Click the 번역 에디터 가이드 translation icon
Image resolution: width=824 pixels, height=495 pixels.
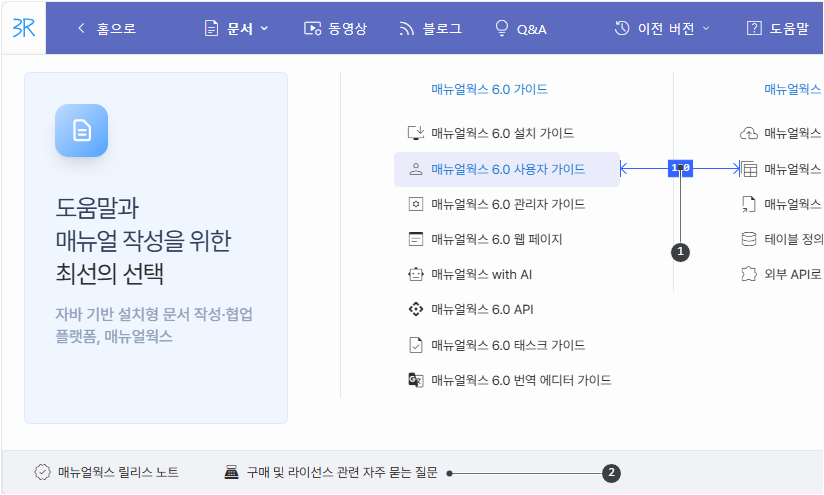click(x=416, y=380)
